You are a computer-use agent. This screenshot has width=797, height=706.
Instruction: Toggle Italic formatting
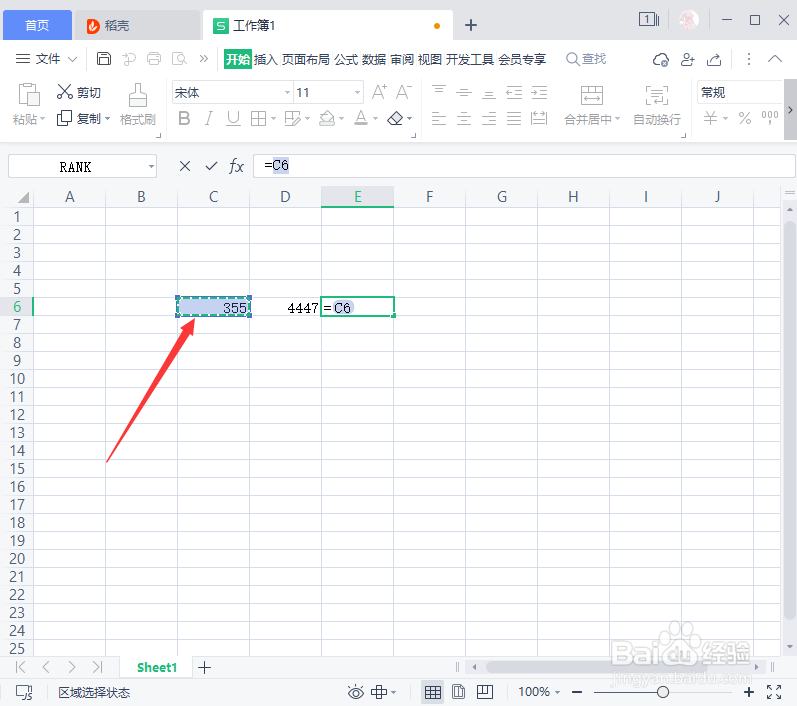tap(208, 119)
